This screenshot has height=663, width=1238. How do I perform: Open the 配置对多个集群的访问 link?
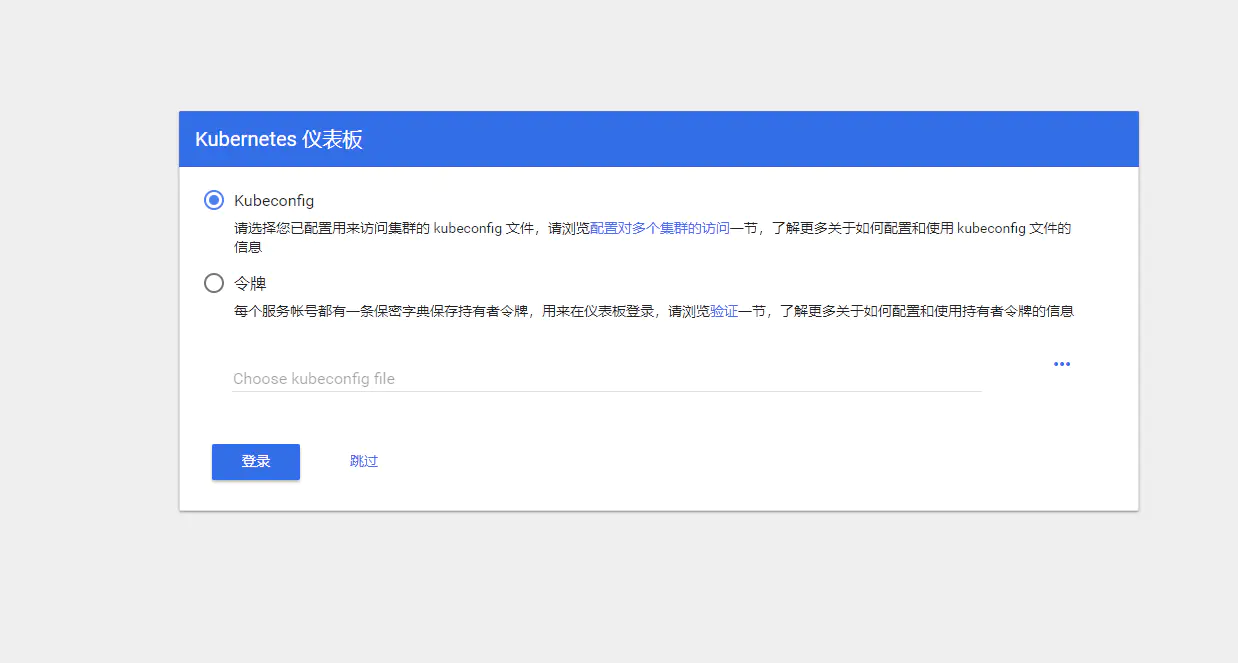(660, 228)
